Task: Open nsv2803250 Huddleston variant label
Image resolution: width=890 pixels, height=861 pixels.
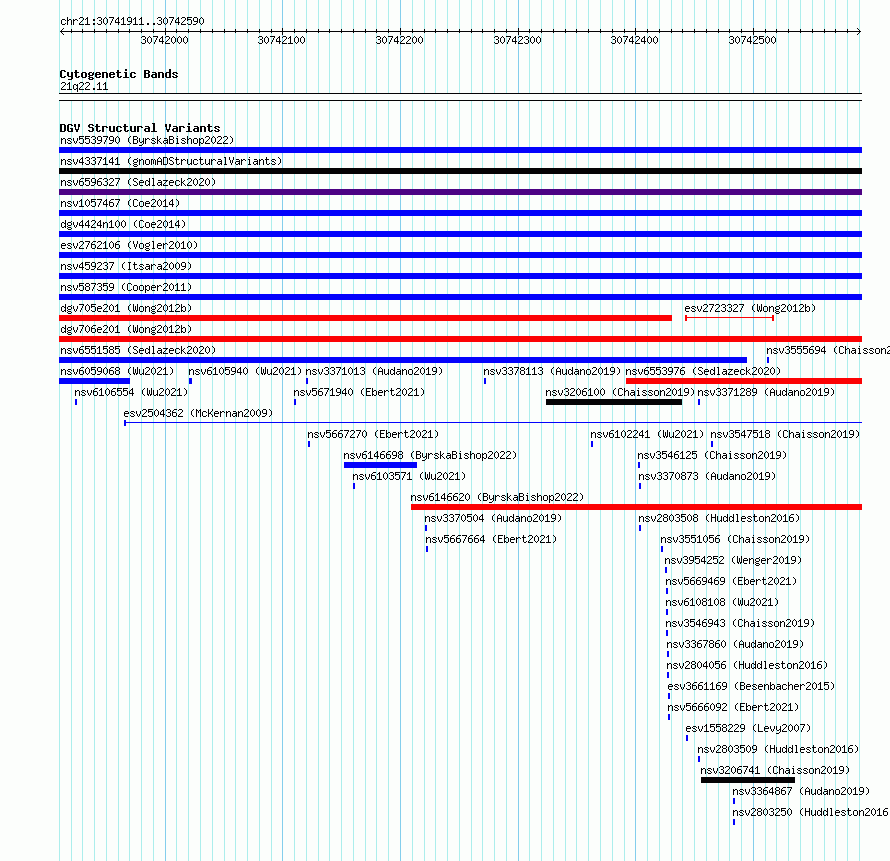Action: 811,812
